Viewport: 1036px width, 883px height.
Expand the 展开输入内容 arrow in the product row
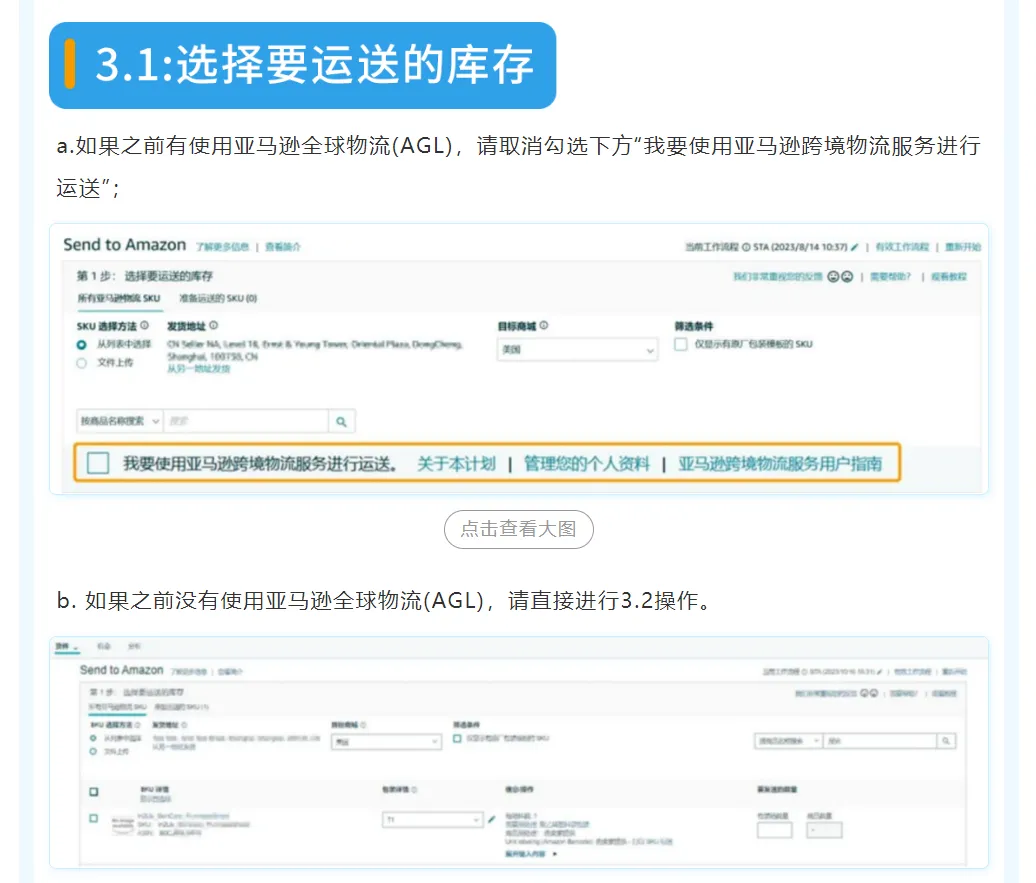[554, 854]
